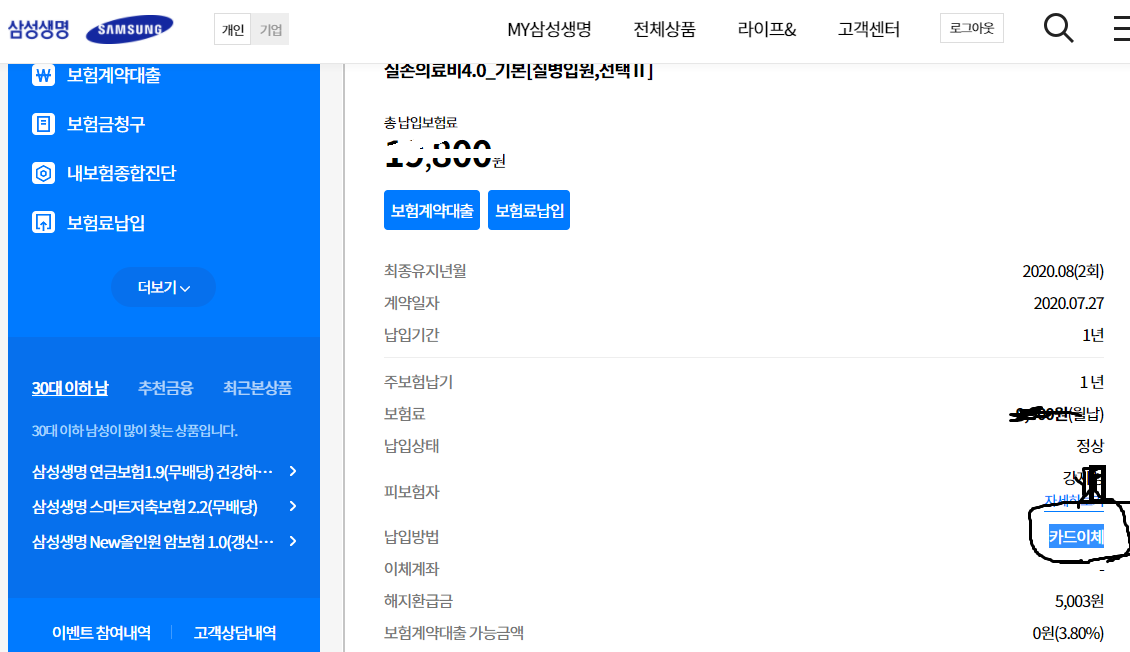Click the 보험계약대출 won icon in sidebar

(43, 75)
